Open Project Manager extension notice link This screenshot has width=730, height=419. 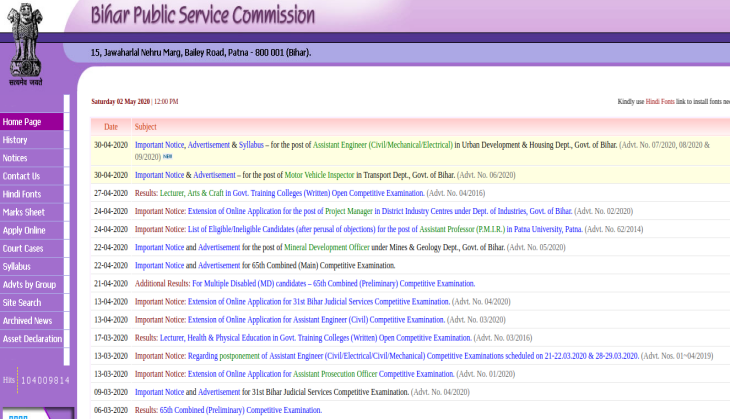[x=379, y=211]
